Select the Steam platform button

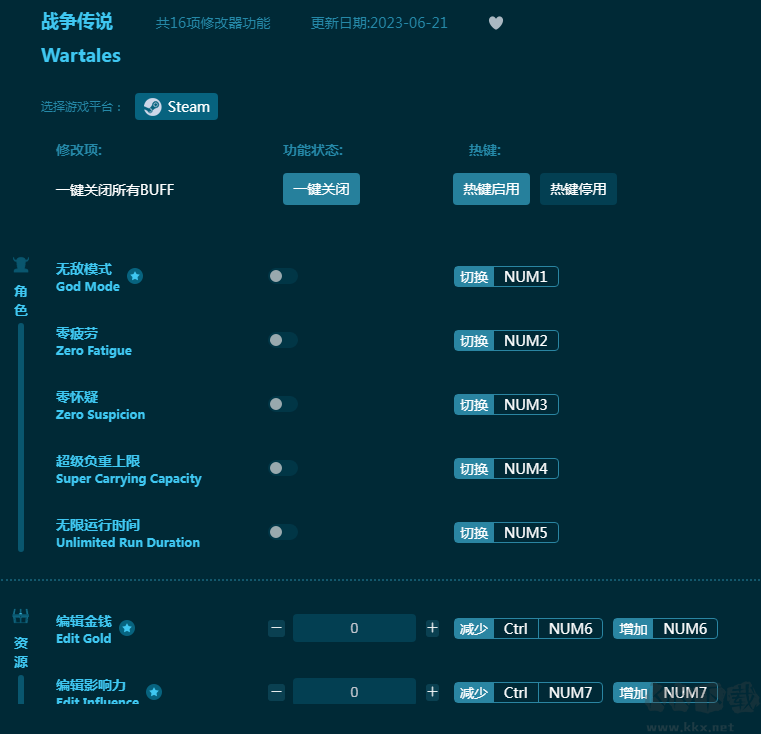point(177,107)
